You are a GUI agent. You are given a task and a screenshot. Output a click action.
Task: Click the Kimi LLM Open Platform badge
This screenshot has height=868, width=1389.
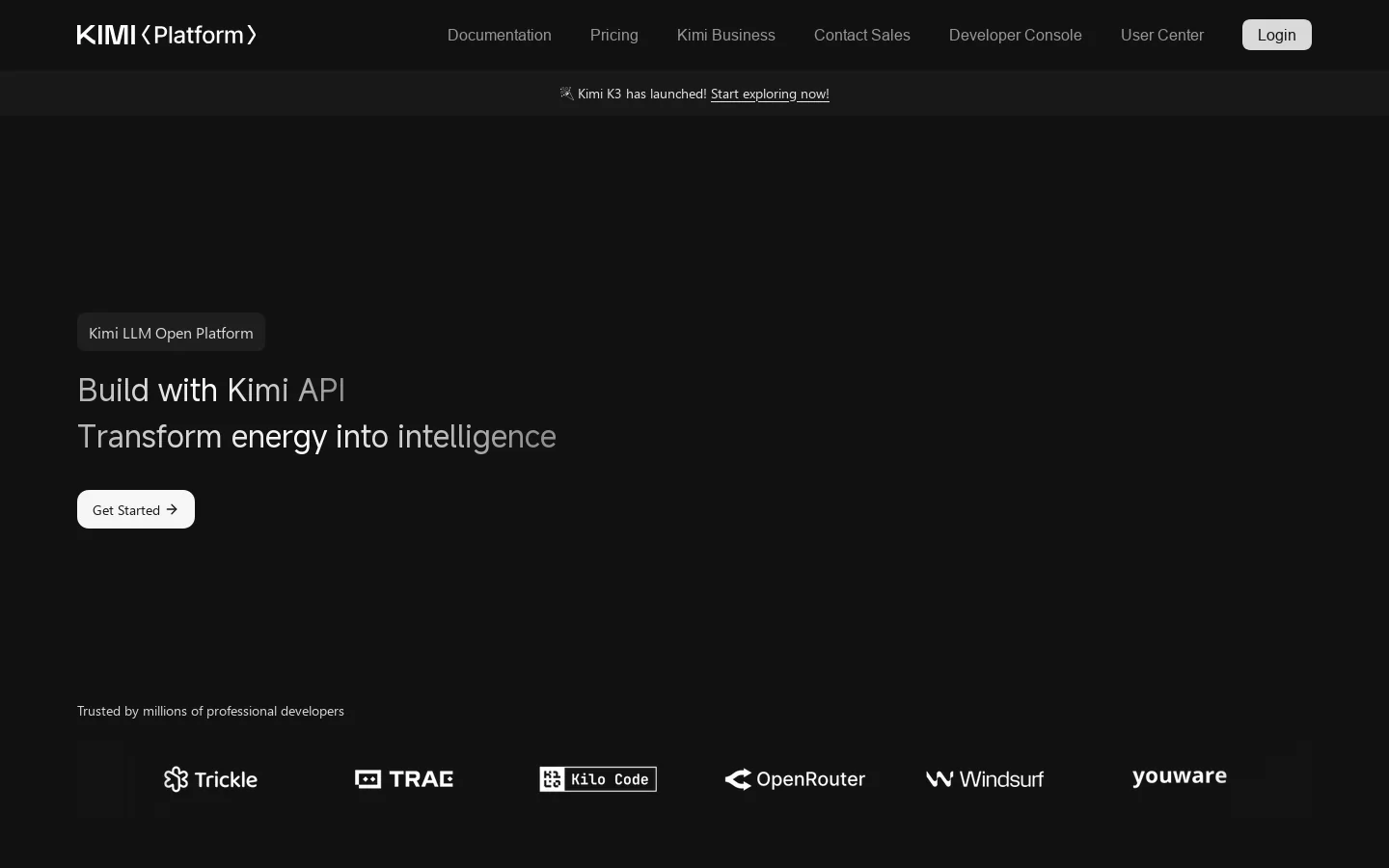(171, 332)
